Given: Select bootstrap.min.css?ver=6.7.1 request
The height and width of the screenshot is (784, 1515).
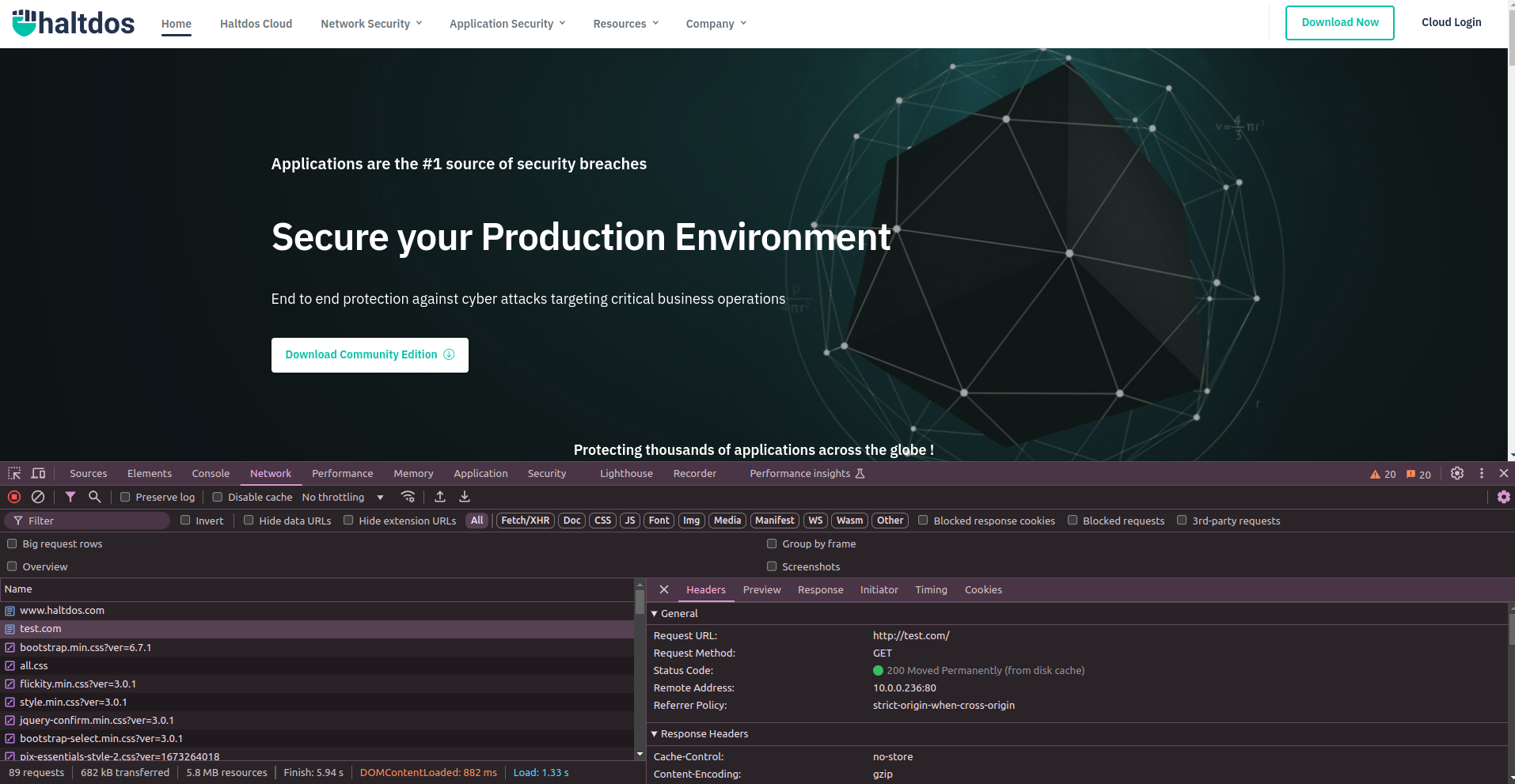Looking at the screenshot, I should pos(317,647).
